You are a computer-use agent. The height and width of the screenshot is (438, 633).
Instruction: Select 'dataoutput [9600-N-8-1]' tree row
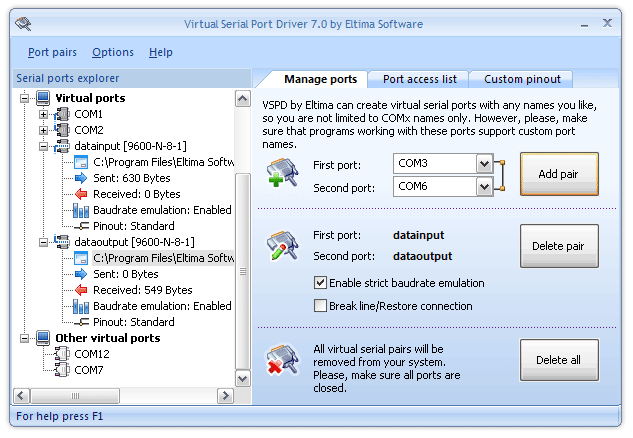[x=134, y=242]
